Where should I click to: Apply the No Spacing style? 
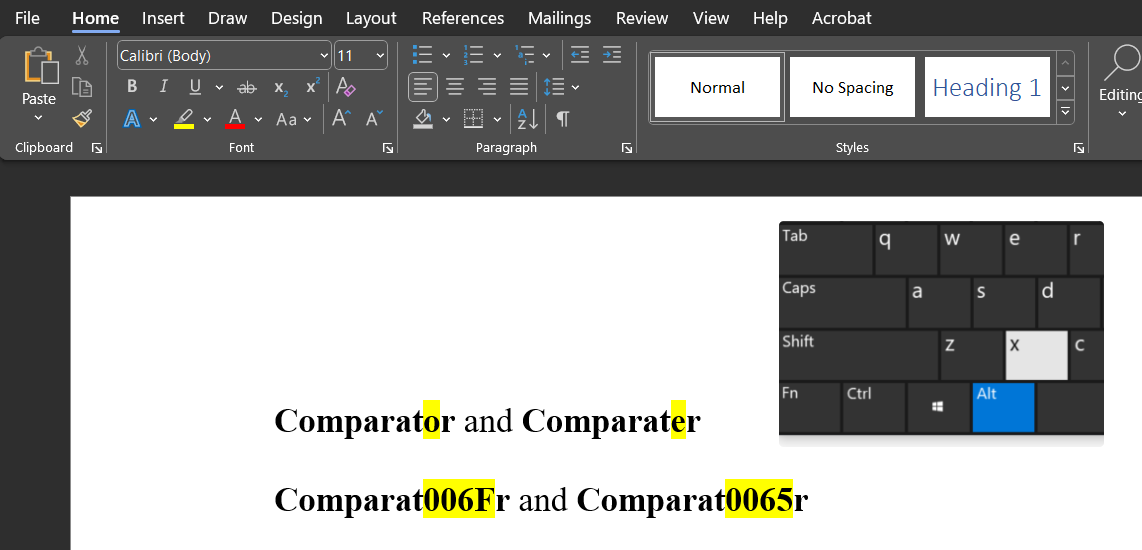(852, 87)
